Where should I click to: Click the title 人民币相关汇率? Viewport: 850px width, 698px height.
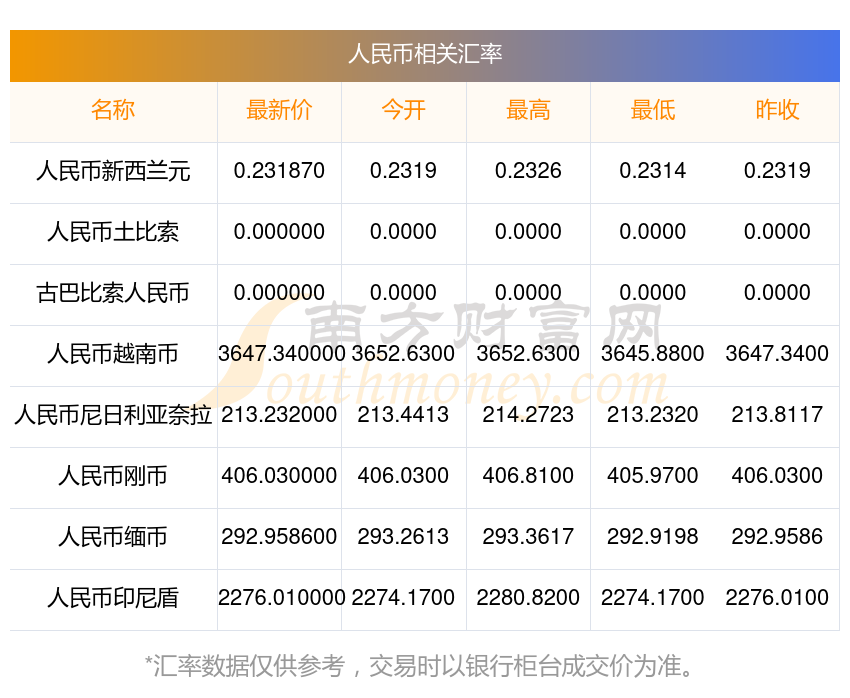tap(425, 54)
